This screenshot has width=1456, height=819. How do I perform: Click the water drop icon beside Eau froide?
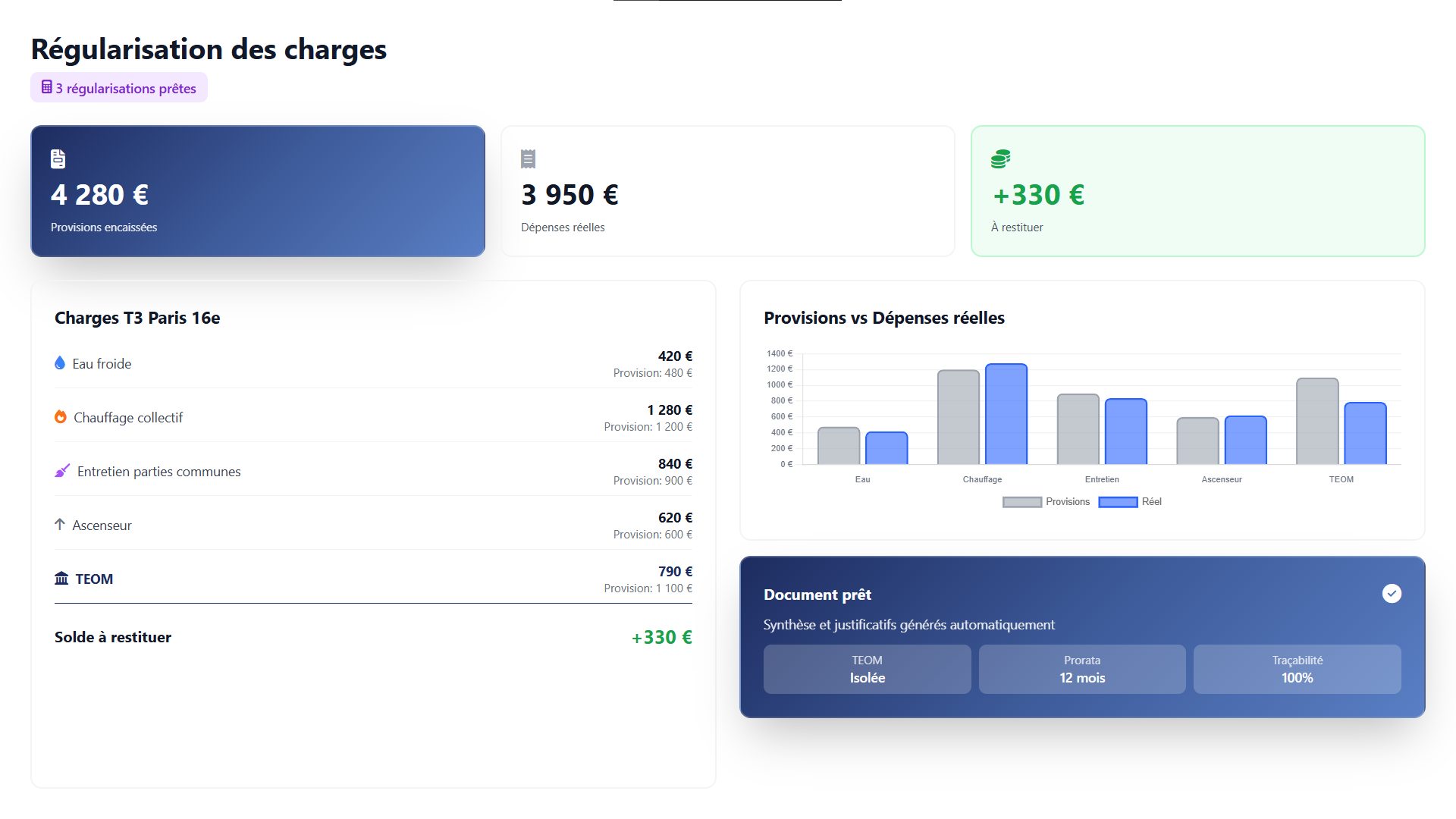coord(60,363)
